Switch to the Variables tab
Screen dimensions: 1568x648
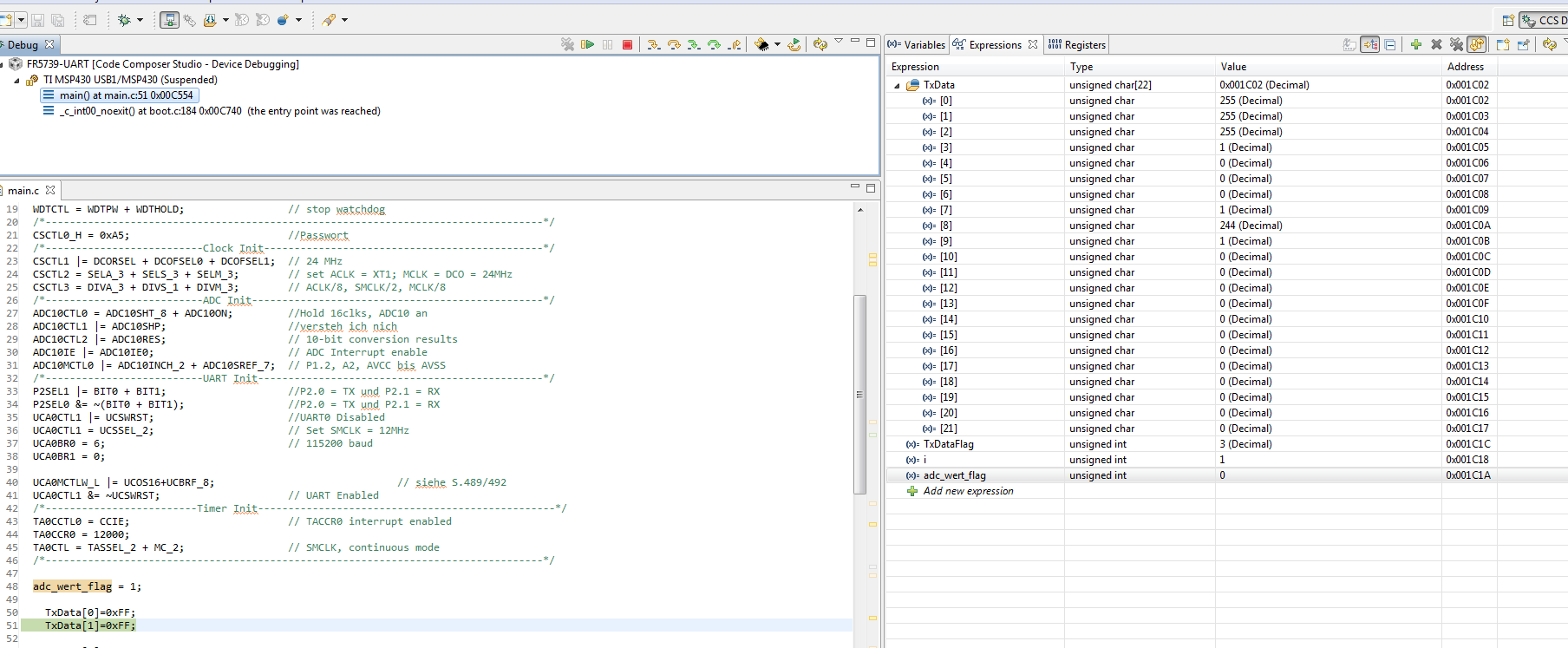coord(916,44)
